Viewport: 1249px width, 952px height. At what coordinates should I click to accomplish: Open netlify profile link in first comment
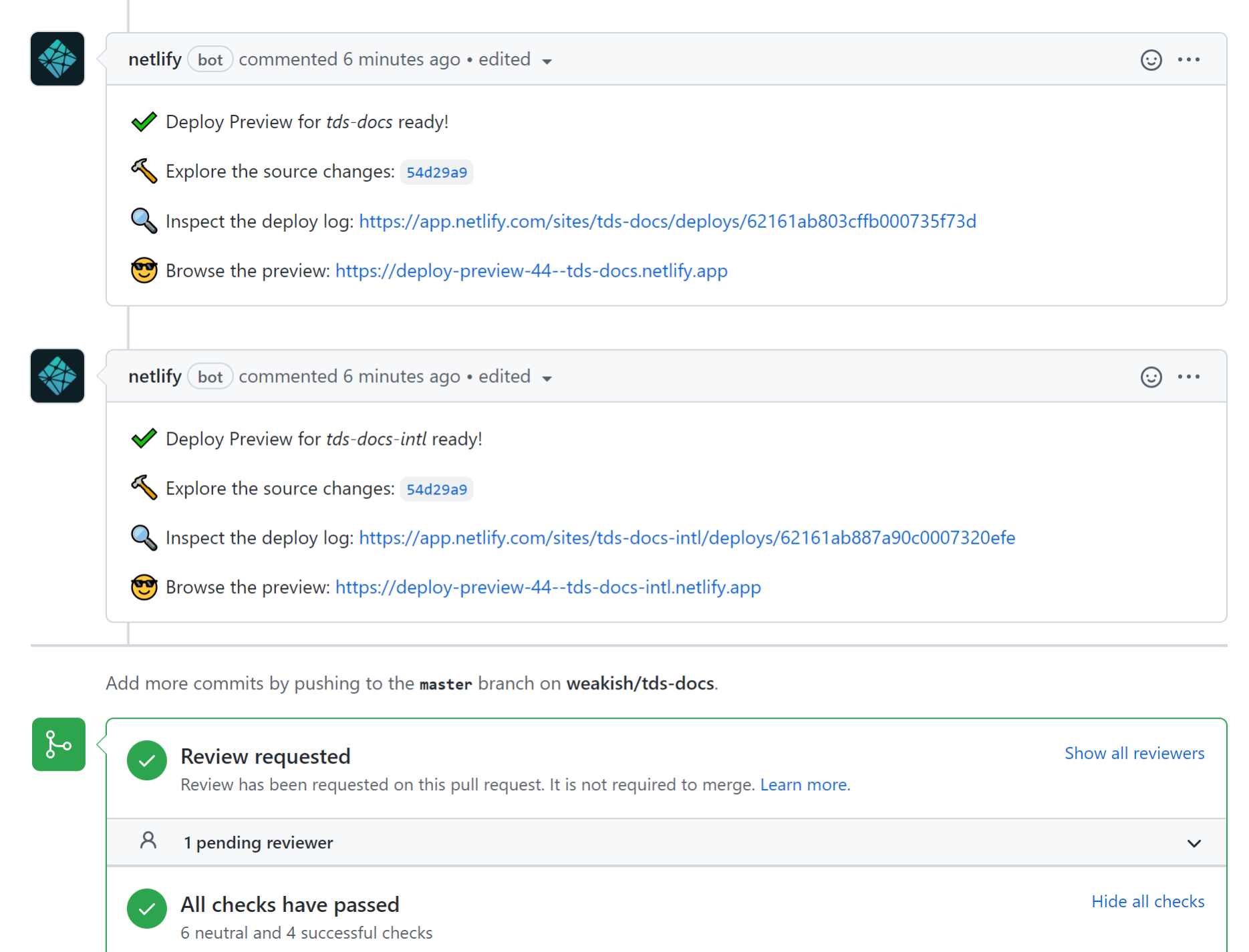pyautogui.click(x=155, y=59)
